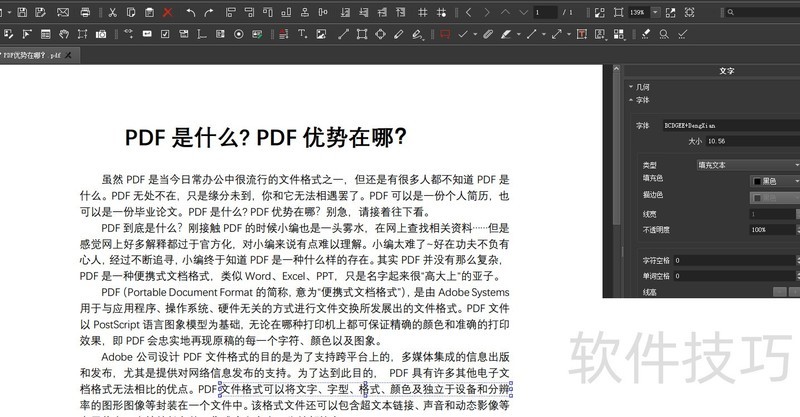This screenshot has height=417, width=800.
Task: Select the Hand pan tool
Action: pos(63,33)
